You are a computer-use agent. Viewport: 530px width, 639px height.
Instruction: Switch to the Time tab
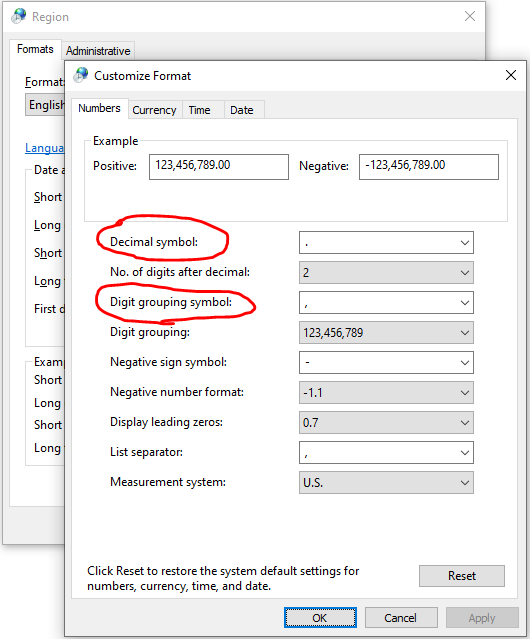pyautogui.click(x=200, y=110)
